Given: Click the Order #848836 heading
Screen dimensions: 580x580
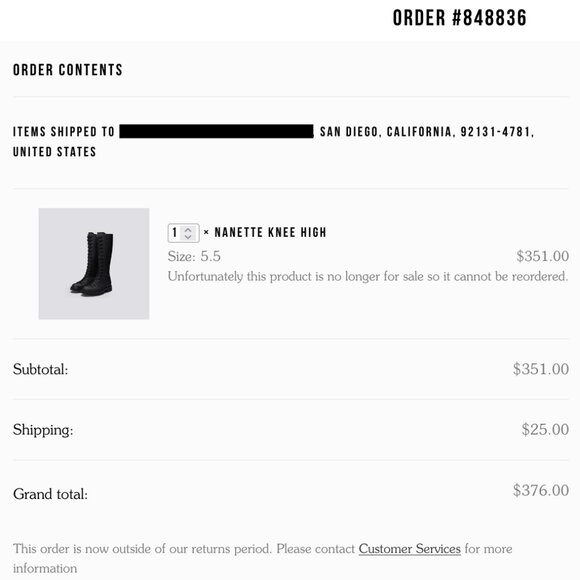Looking at the screenshot, I should click(459, 18).
